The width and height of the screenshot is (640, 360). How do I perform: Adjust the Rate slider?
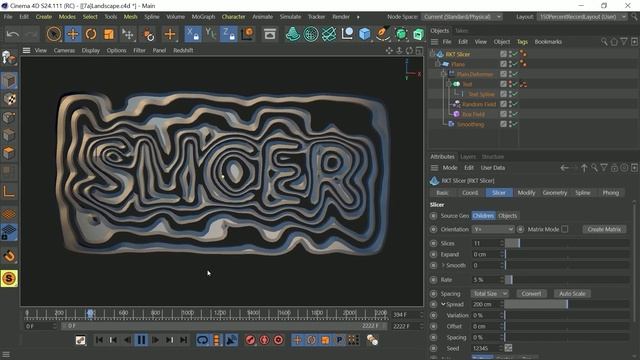[x=567, y=280]
